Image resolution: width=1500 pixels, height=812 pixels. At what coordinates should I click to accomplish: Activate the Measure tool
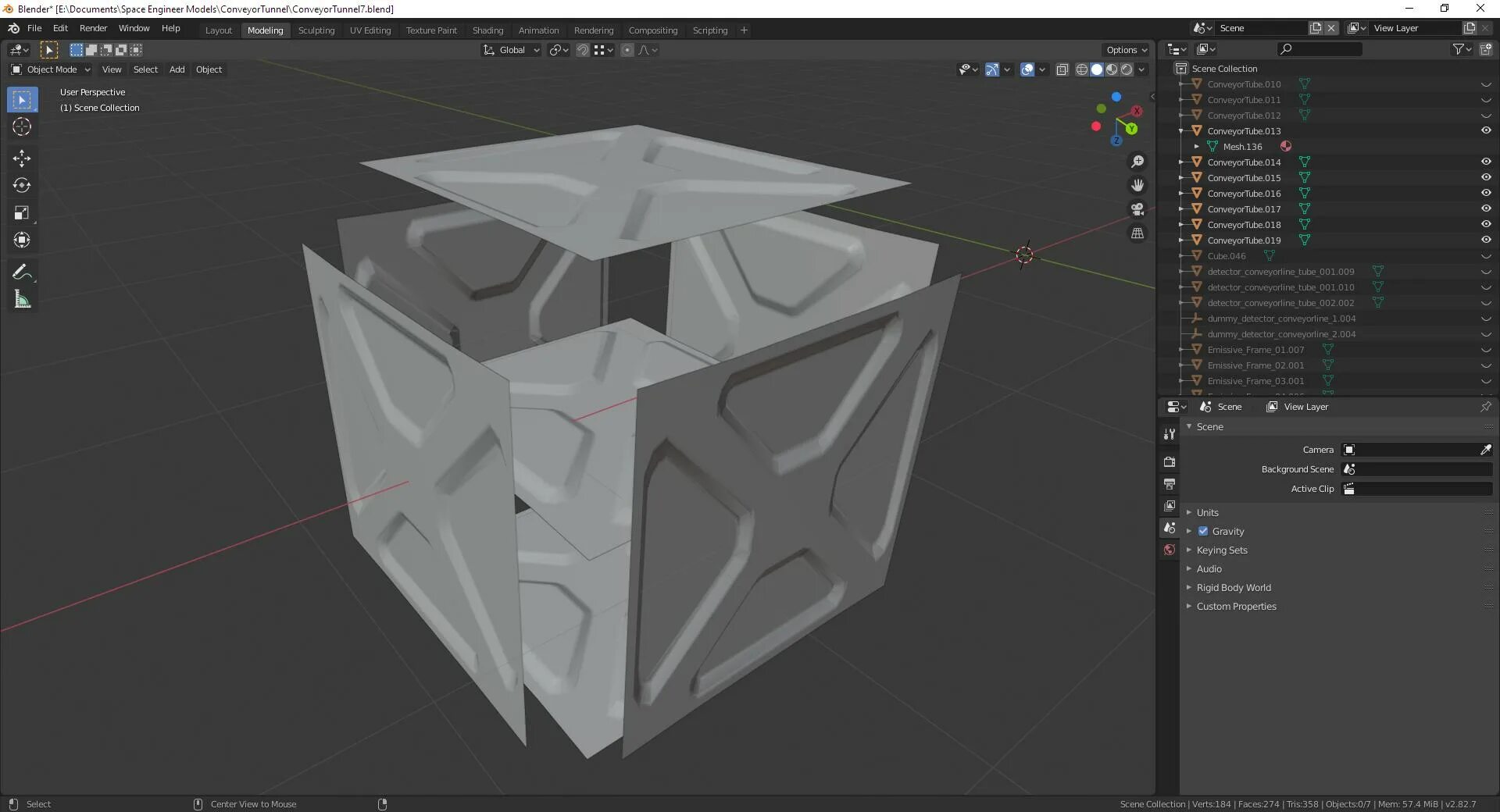(22, 299)
